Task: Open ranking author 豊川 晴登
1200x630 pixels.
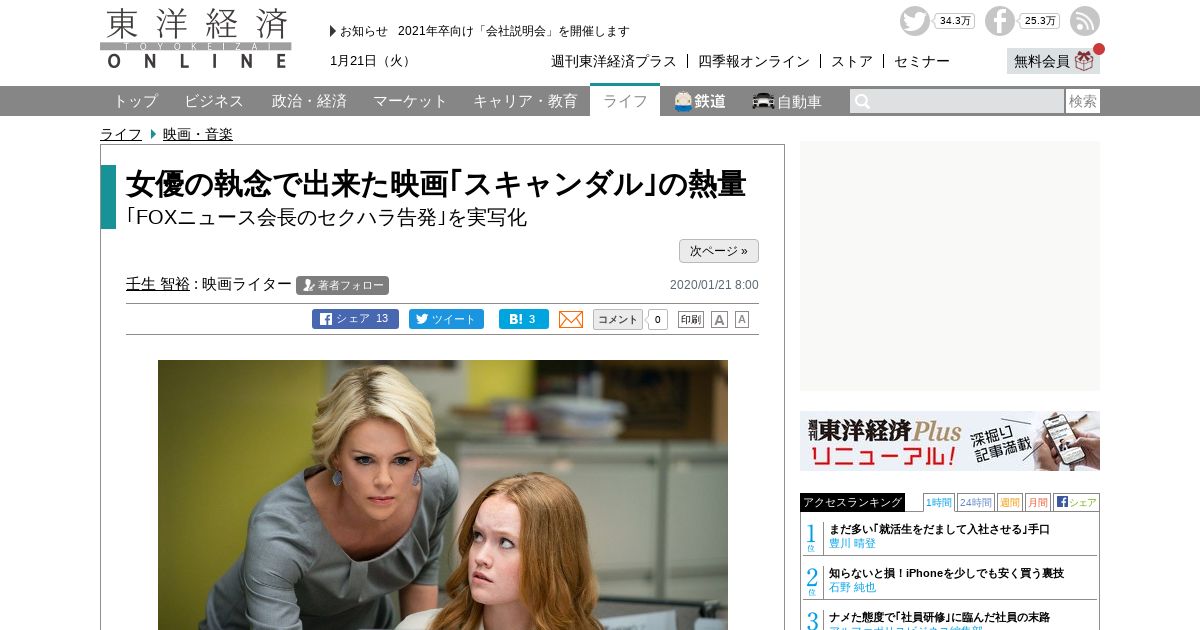Action: 852,544
